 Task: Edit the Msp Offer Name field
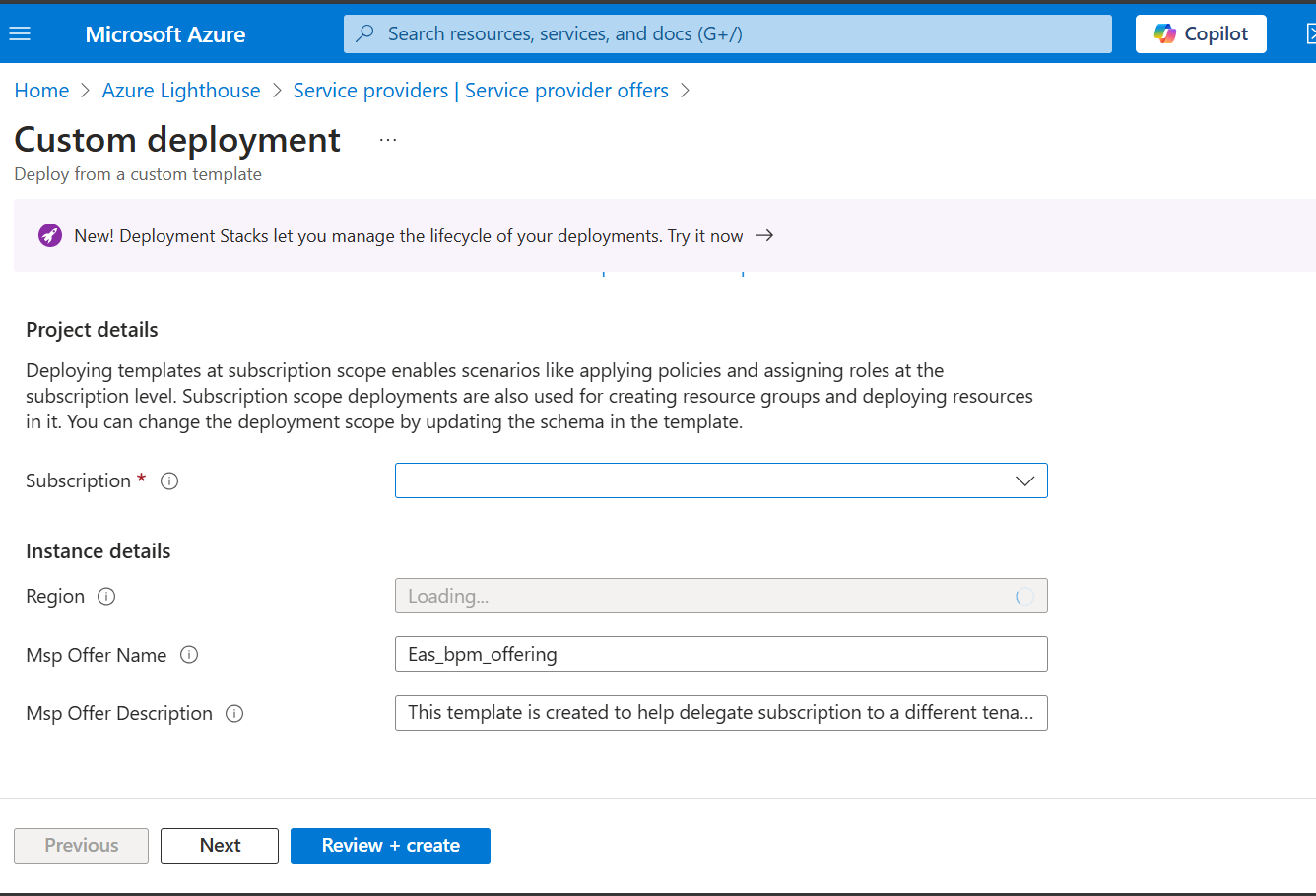click(x=721, y=654)
